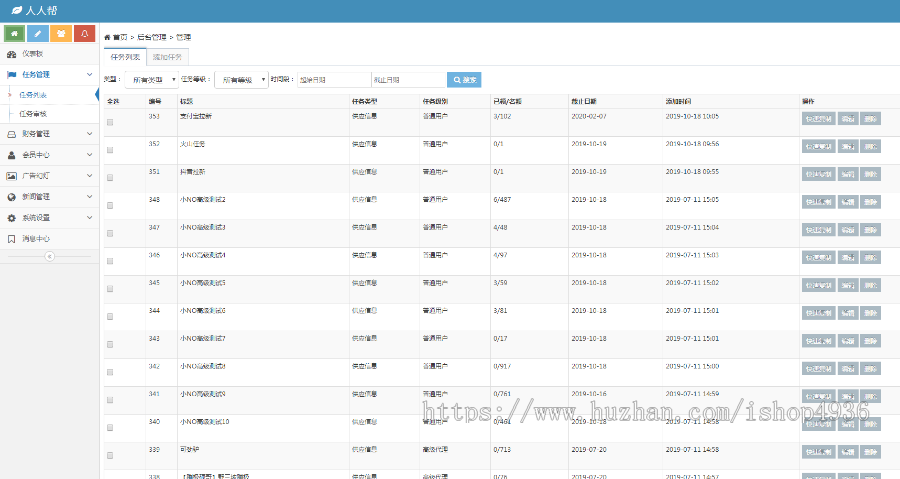This screenshot has width=900, height=479.
Task: Click the blue search (搜索) button
Action: click(x=464, y=80)
